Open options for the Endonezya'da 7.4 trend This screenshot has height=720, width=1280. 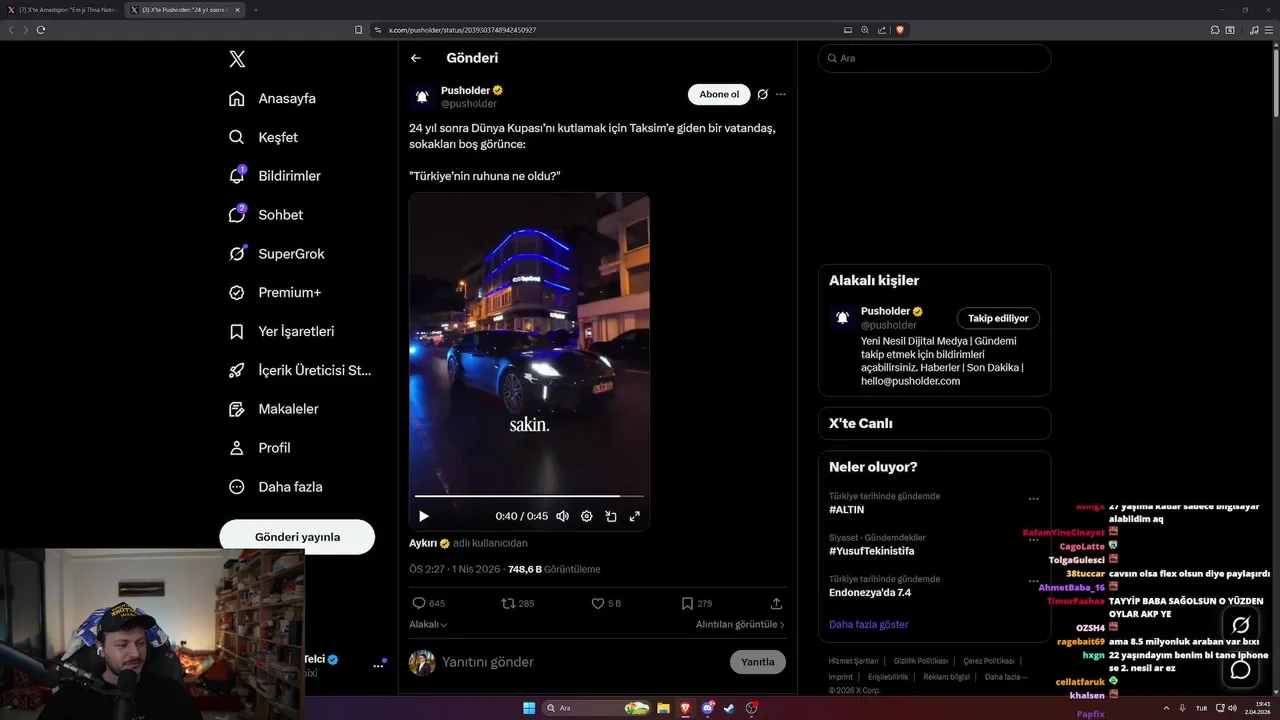[1034, 580]
